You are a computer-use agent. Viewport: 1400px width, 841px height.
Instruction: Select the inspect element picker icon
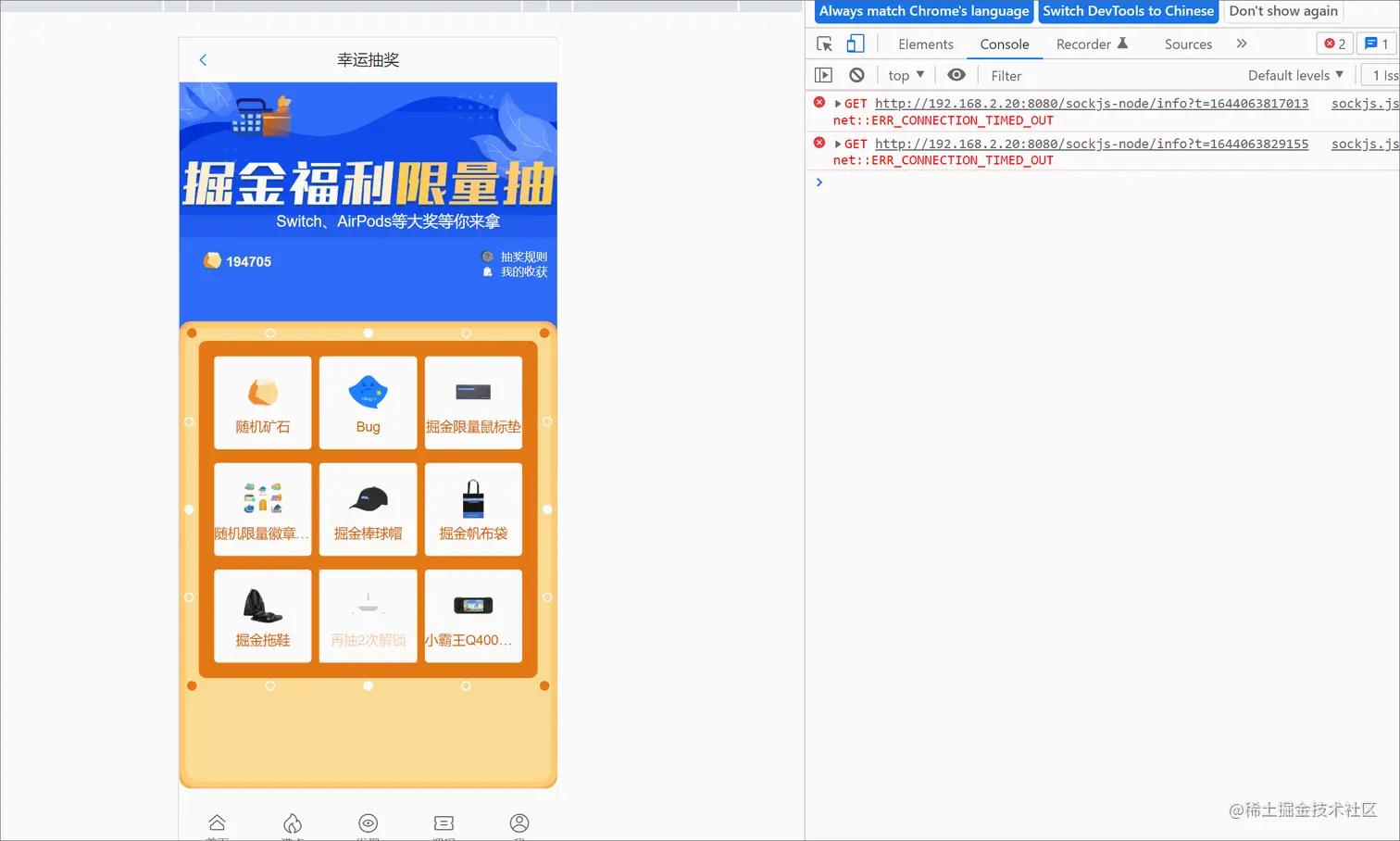(824, 44)
